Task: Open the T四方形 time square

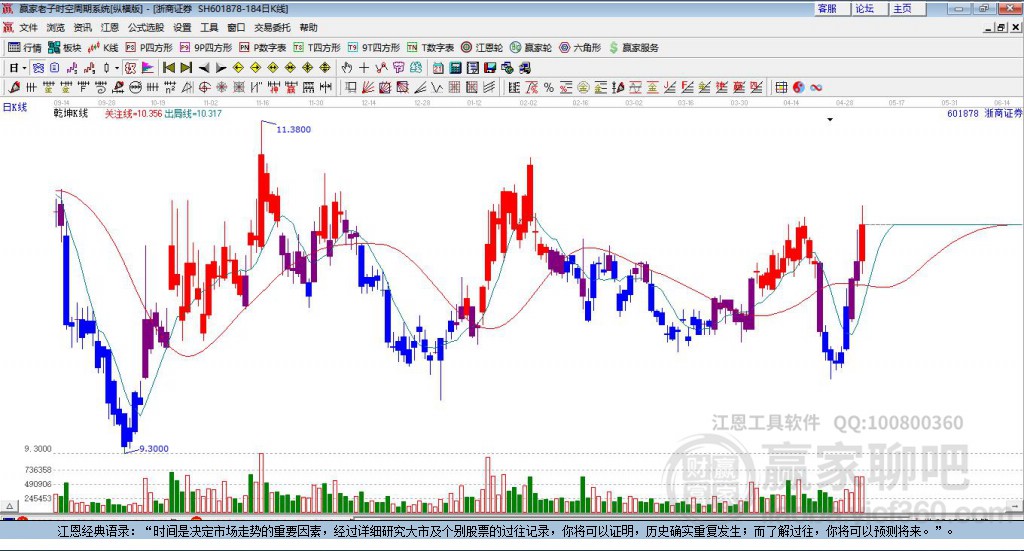Action: click(317, 48)
